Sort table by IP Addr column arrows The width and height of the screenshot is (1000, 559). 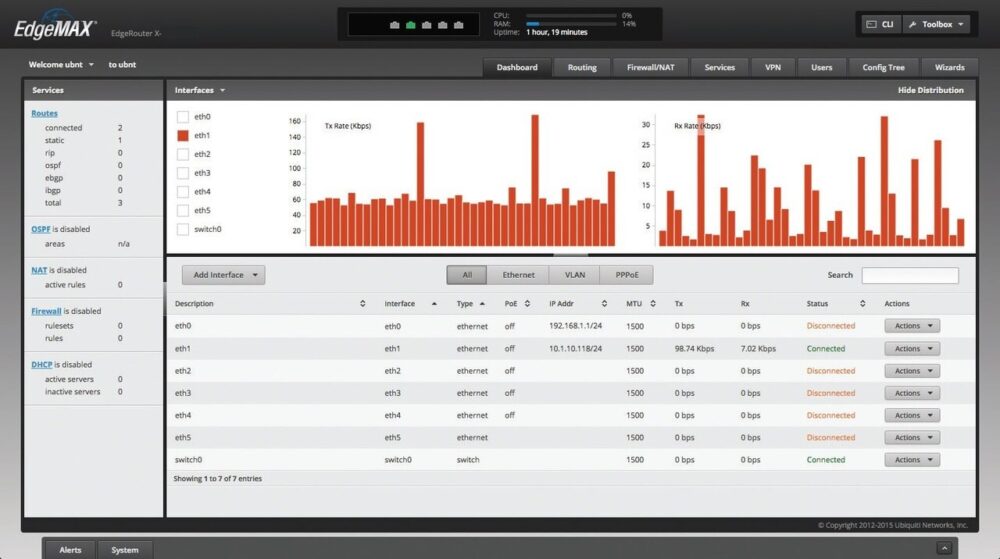pyautogui.click(x=604, y=303)
